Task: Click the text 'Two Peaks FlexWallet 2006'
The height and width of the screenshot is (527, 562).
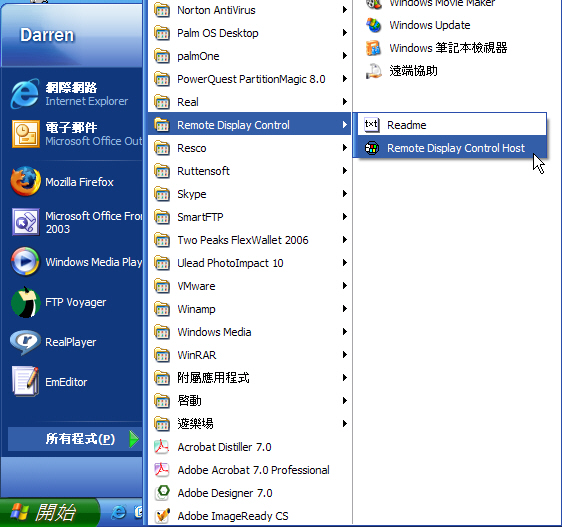Action: pyautogui.click(x=243, y=240)
